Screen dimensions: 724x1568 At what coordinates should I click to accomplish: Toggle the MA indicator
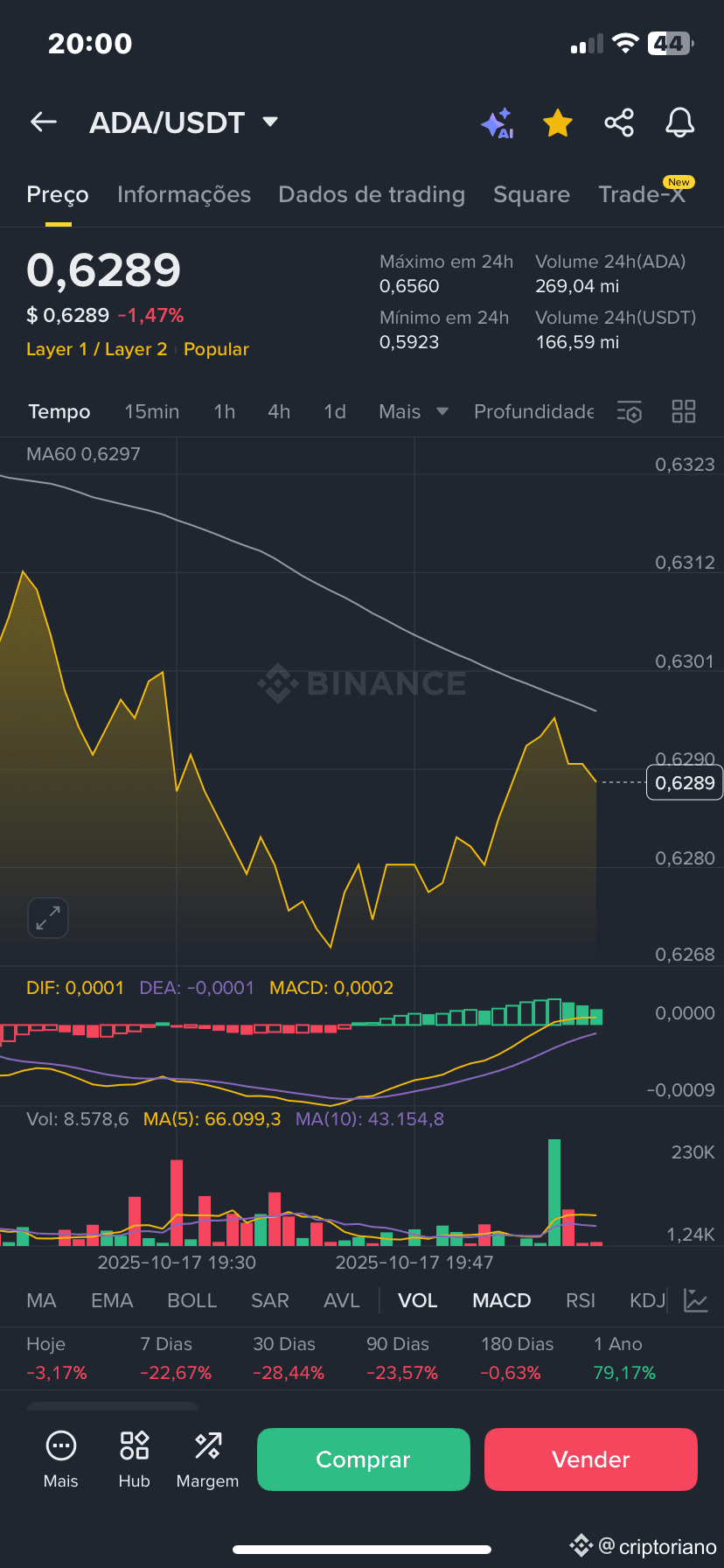42,1300
